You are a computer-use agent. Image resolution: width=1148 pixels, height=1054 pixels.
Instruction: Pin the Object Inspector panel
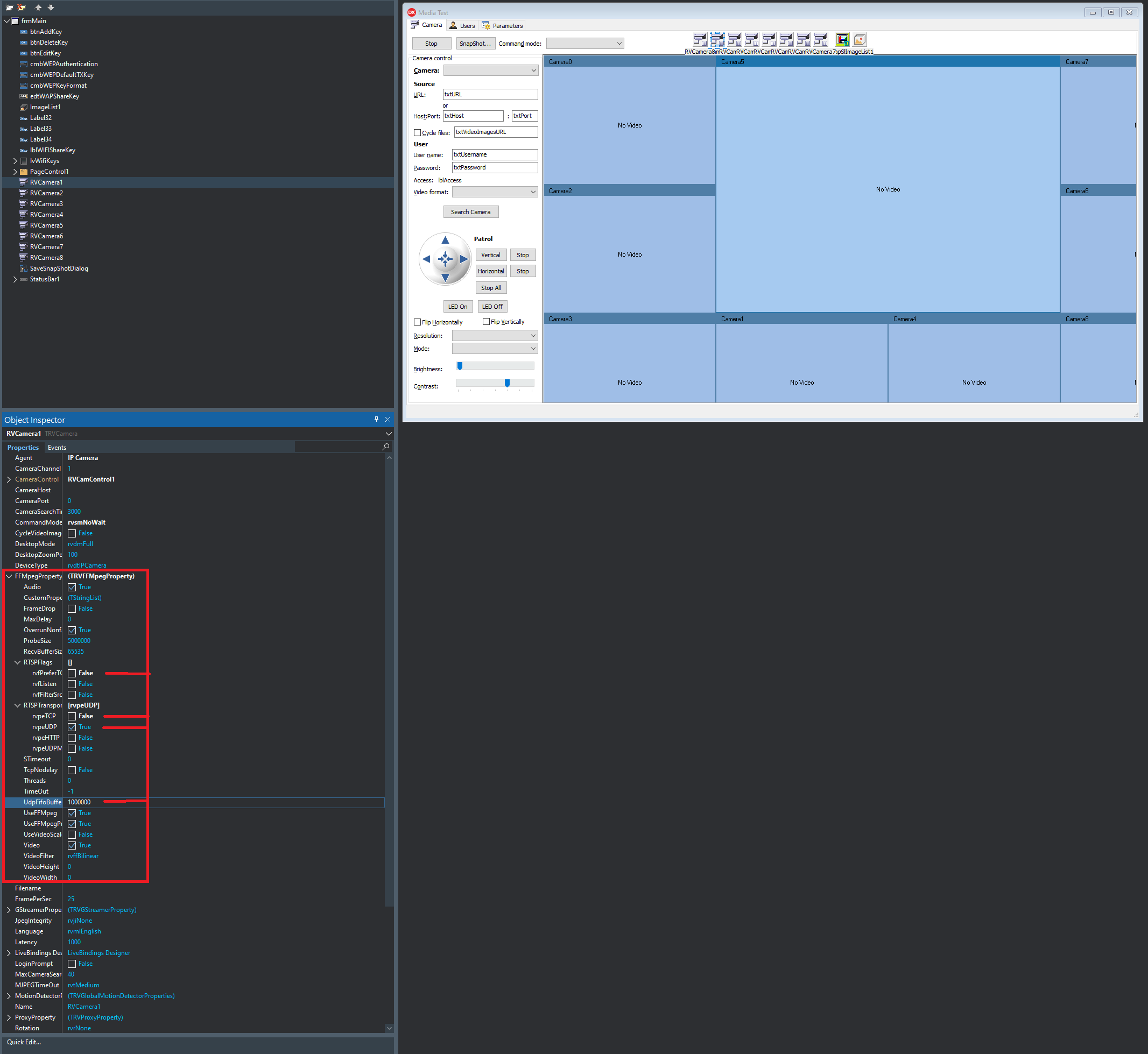tap(376, 419)
